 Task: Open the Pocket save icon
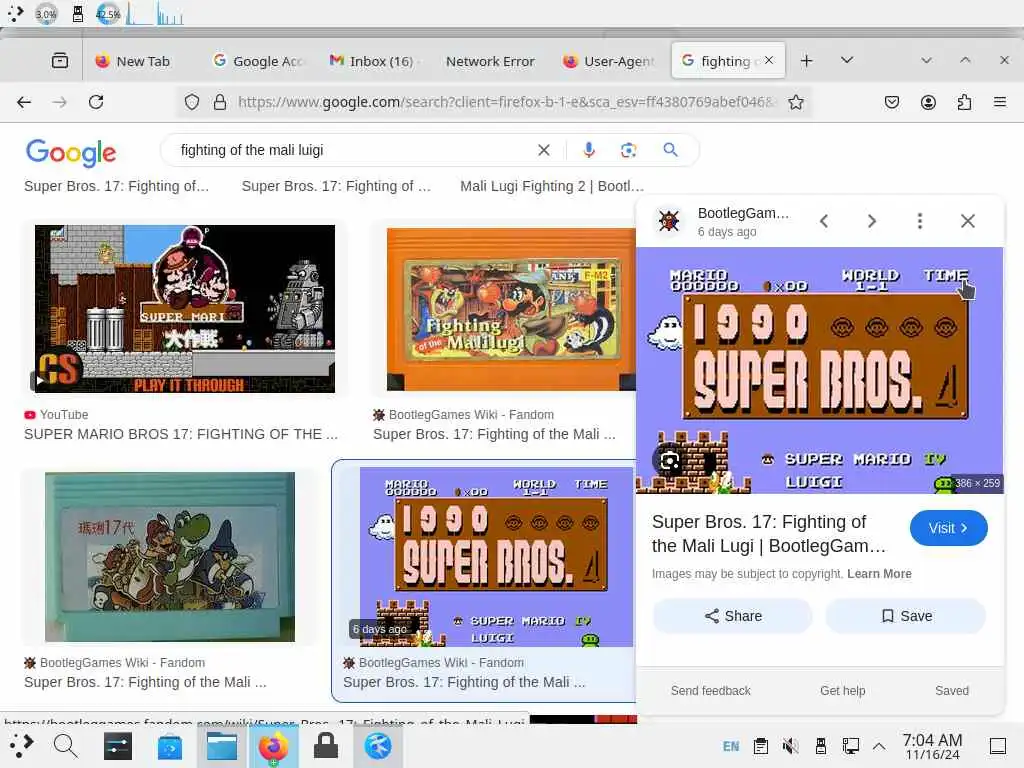[x=891, y=102]
